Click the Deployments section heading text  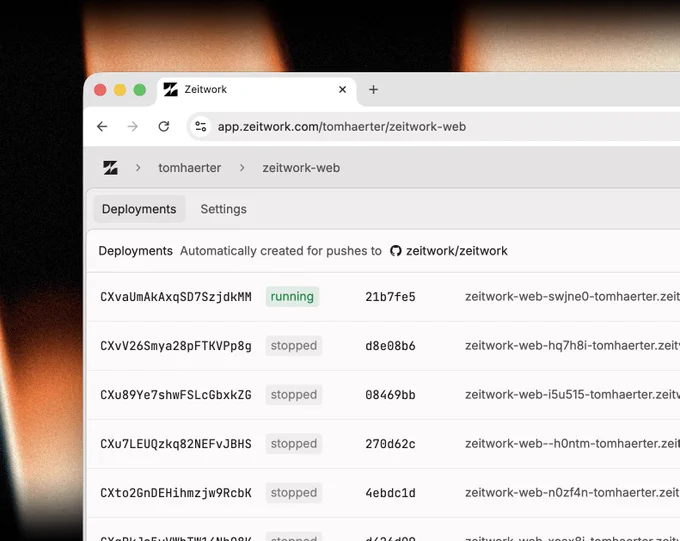click(x=136, y=251)
